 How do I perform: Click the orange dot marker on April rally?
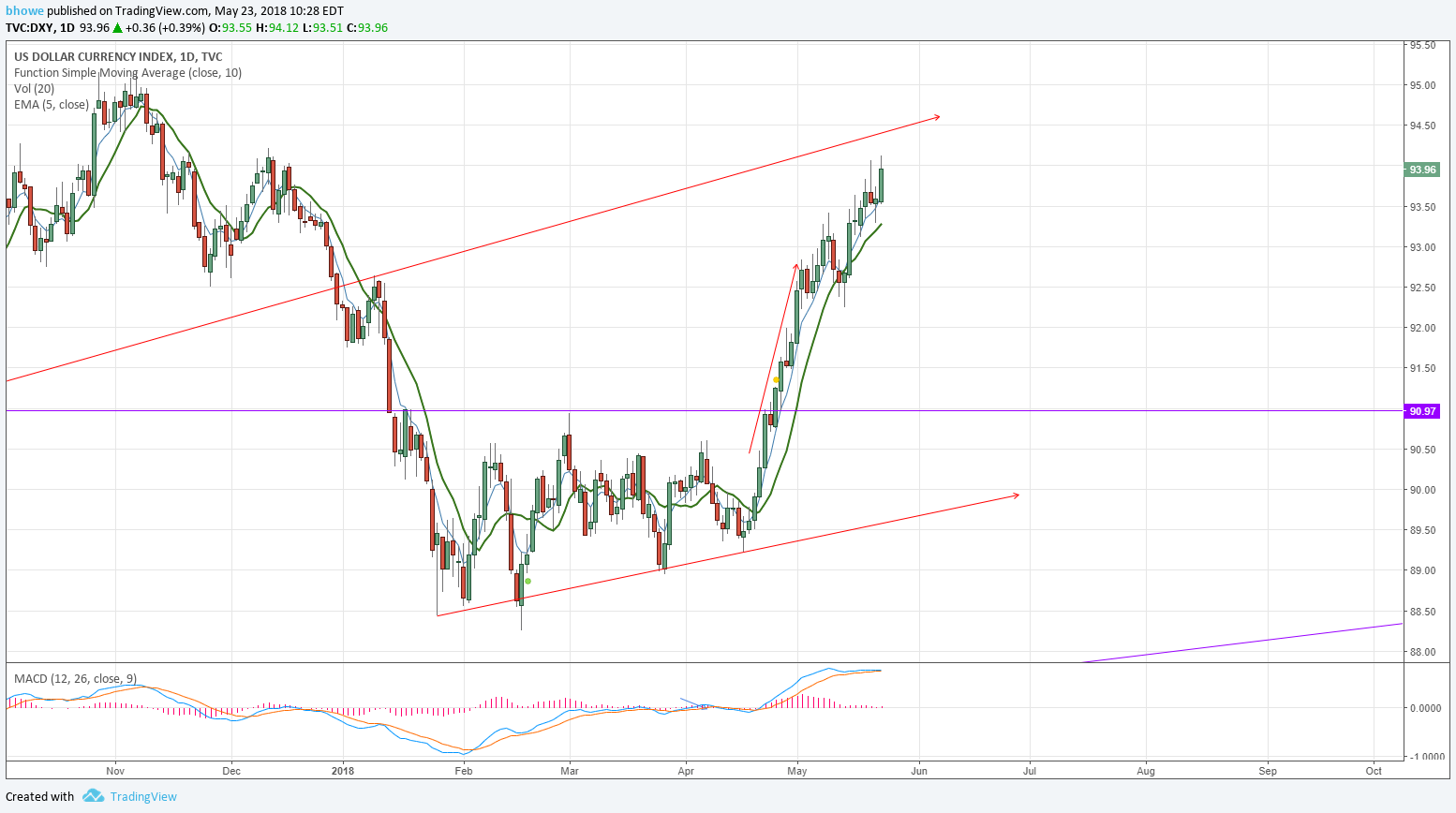click(777, 379)
